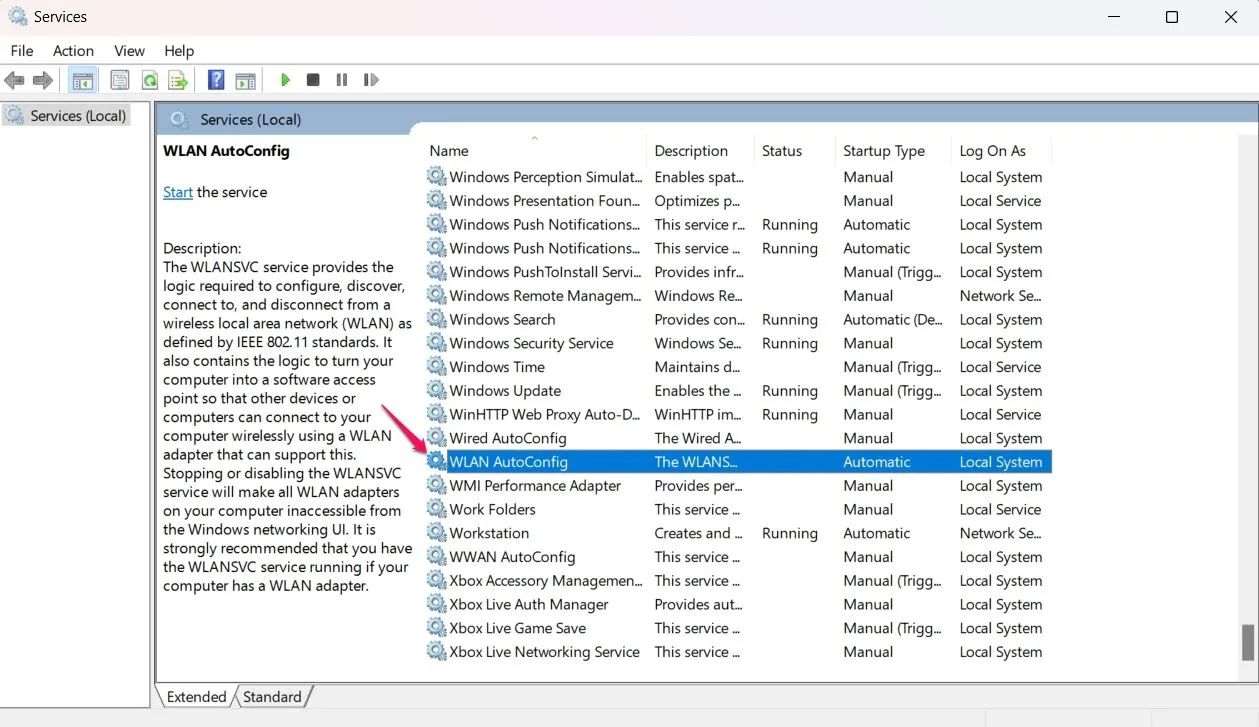Click the Restart Service toolbar icon
Viewport: 1259px width, 727px height.
pyautogui.click(x=371, y=80)
